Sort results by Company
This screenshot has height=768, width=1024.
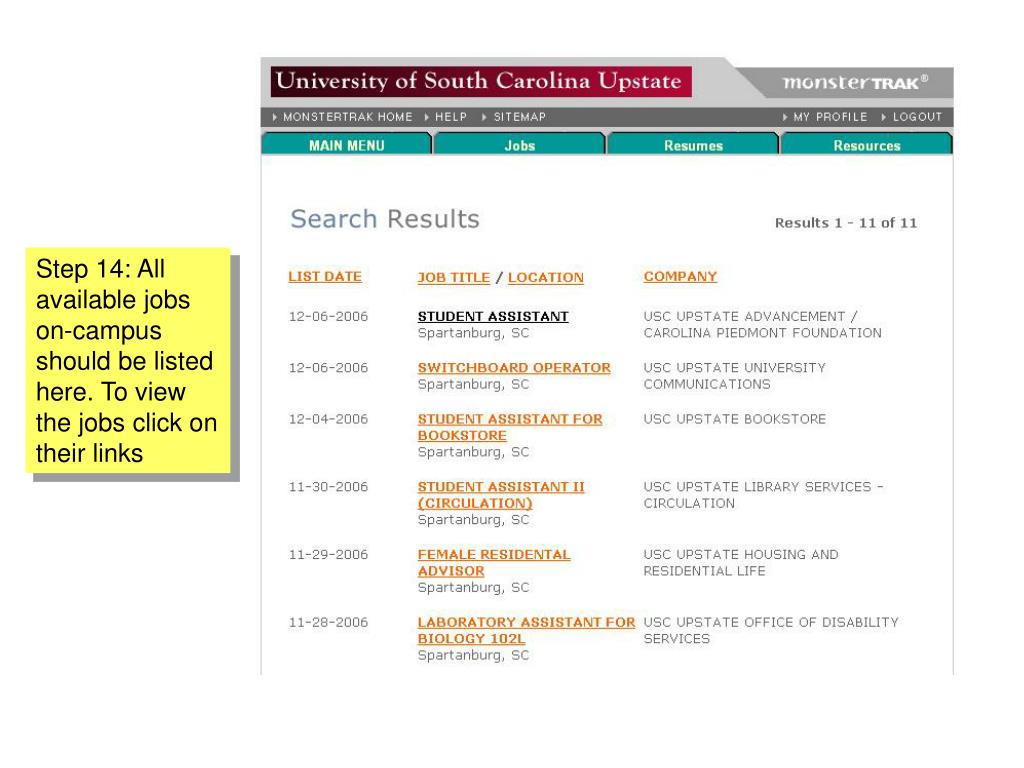click(x=680, y=277)
